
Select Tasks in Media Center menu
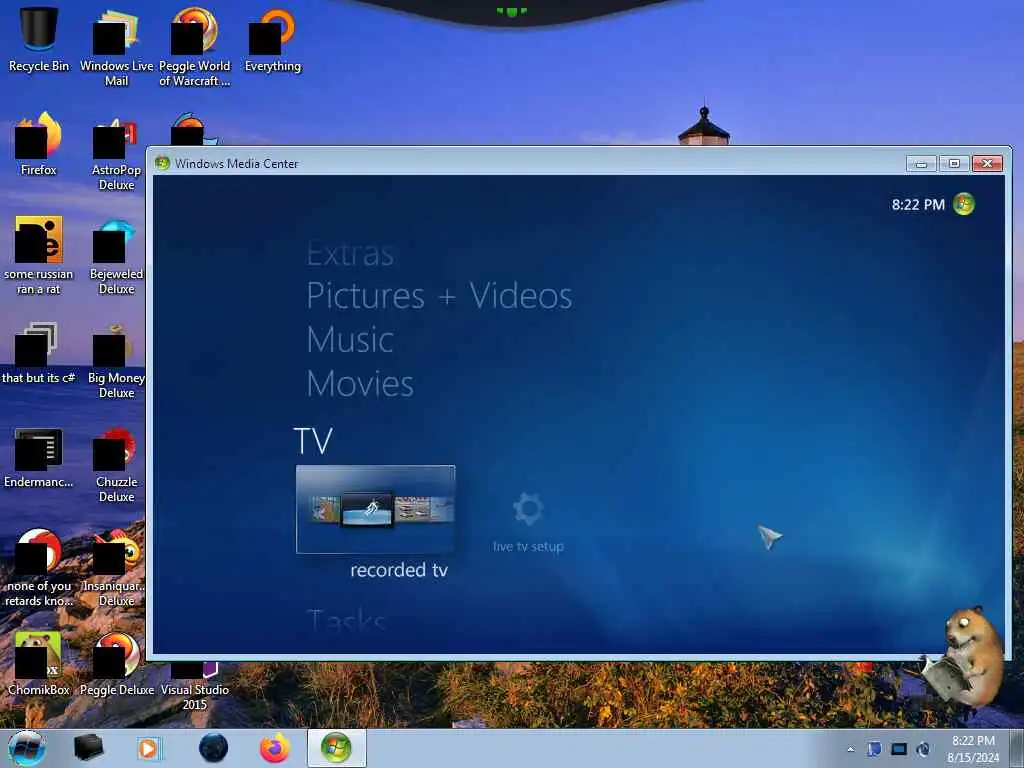(347, 620)
